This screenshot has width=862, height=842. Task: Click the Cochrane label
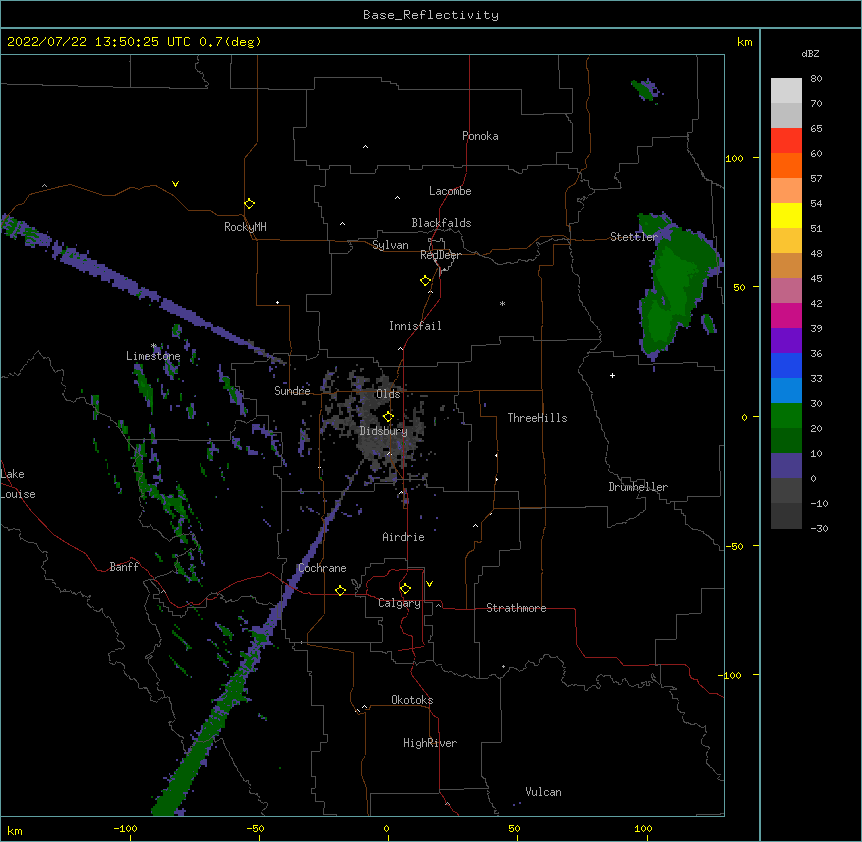tap(322, 568)
